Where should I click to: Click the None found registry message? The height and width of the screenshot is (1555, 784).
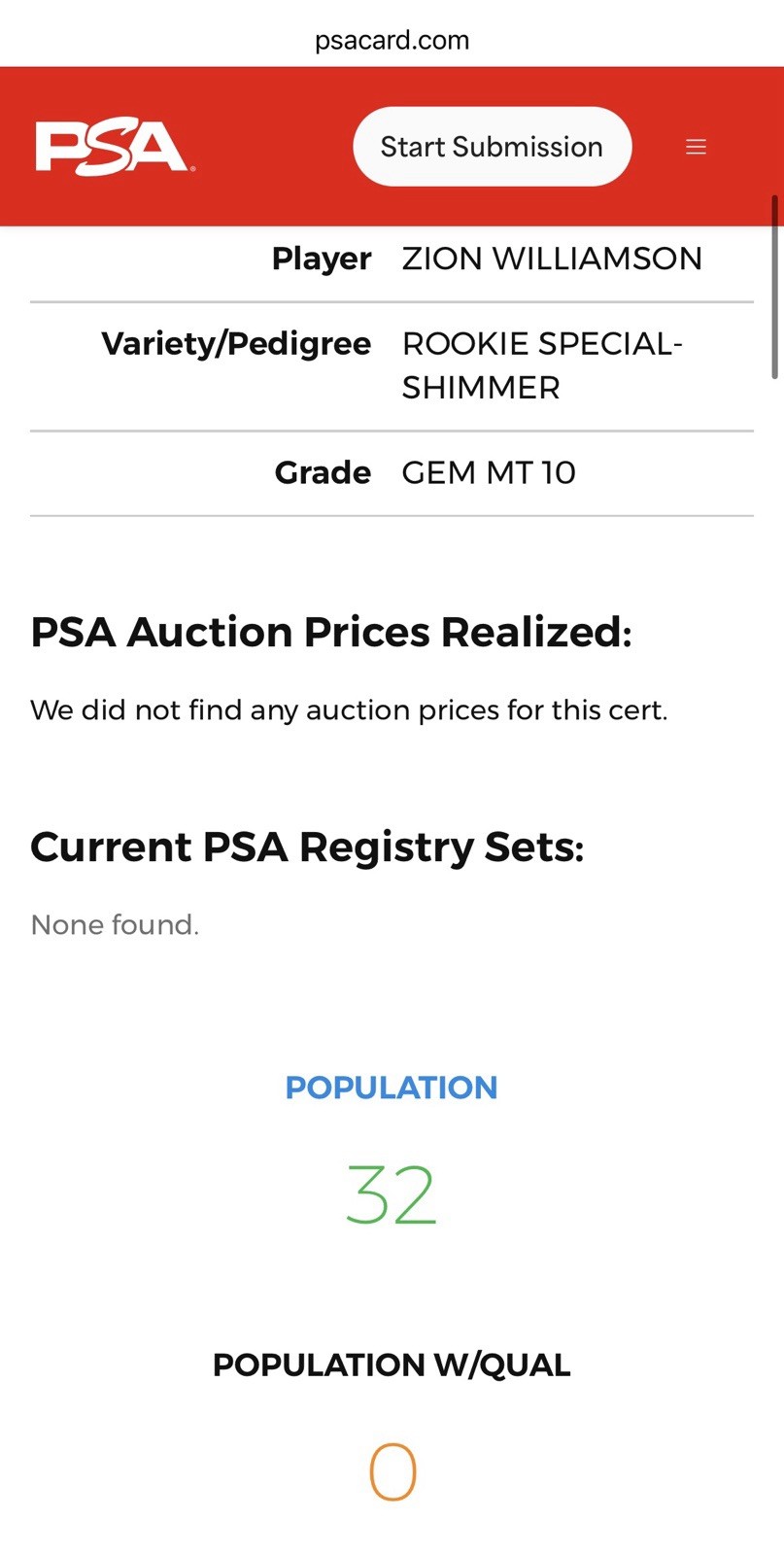click(115, 924)
